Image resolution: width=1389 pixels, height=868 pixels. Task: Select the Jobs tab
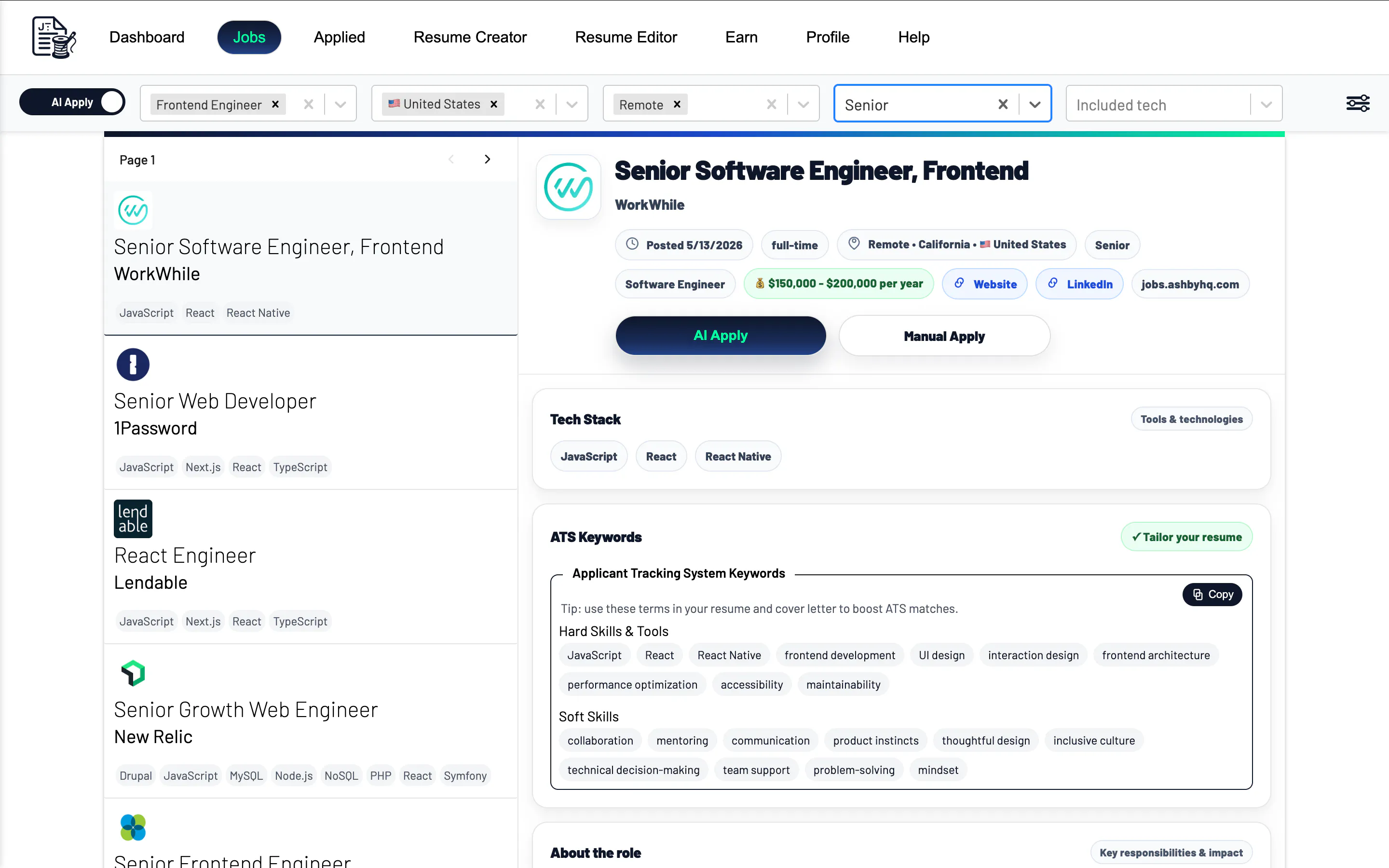(x=249, y=37)
